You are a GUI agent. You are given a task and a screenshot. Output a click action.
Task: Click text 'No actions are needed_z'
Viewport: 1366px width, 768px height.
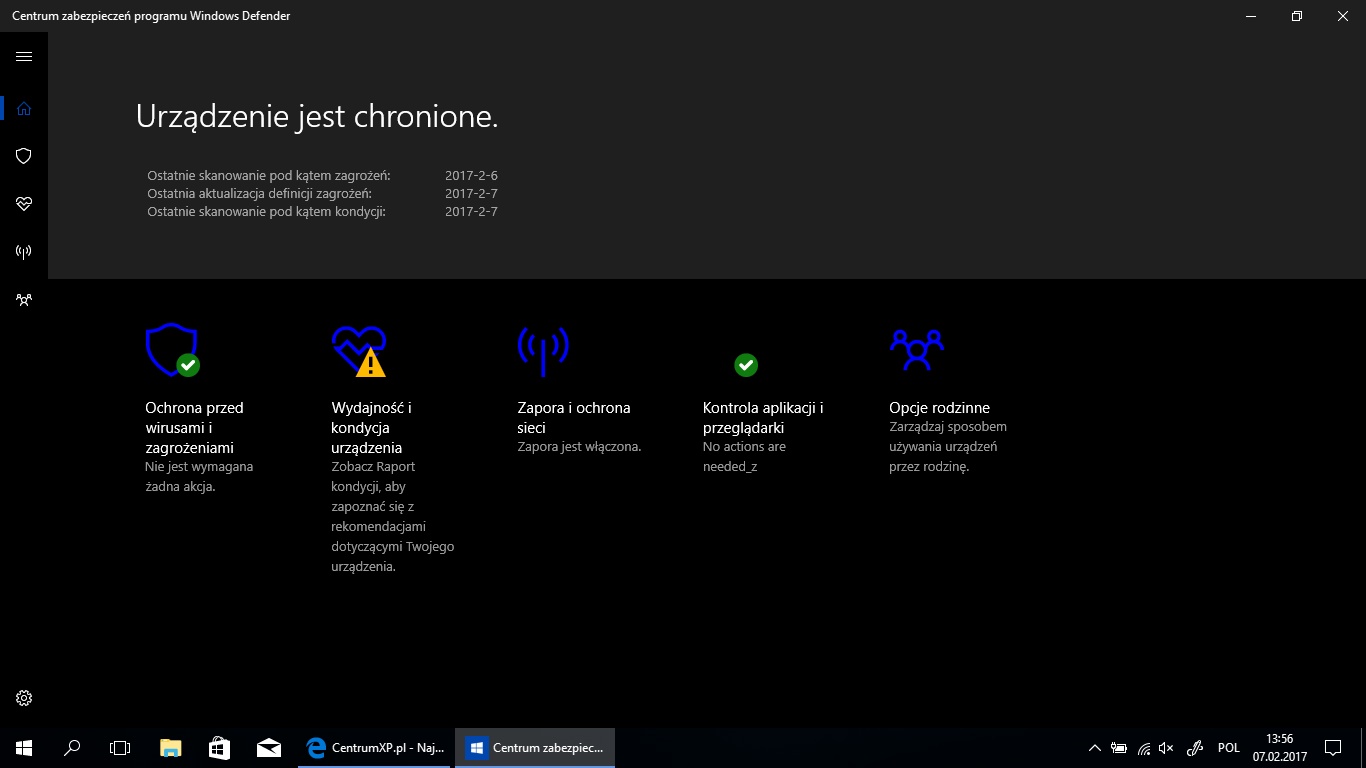pos(744,457)
